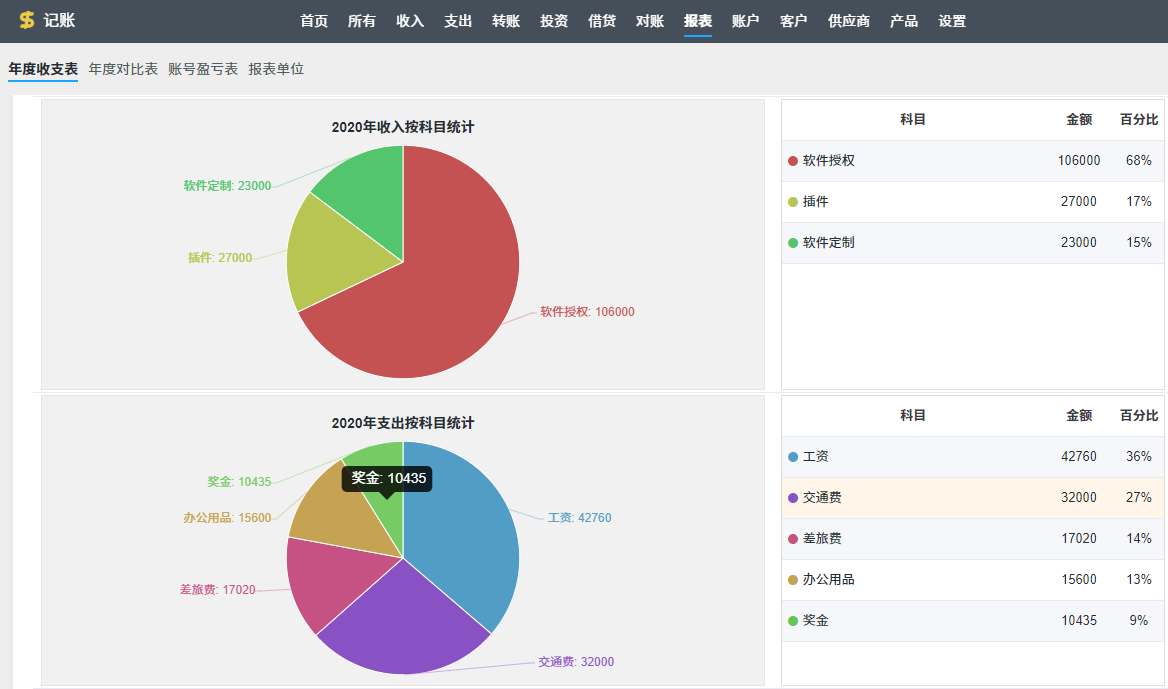1168x689 pixels.
Task: Click 金额 header in expense table
Action: tap(1079, 416)
